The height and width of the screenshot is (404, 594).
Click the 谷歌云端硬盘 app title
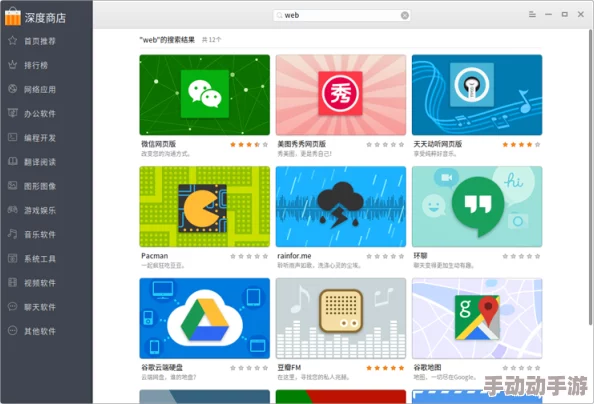click(162, 368)
